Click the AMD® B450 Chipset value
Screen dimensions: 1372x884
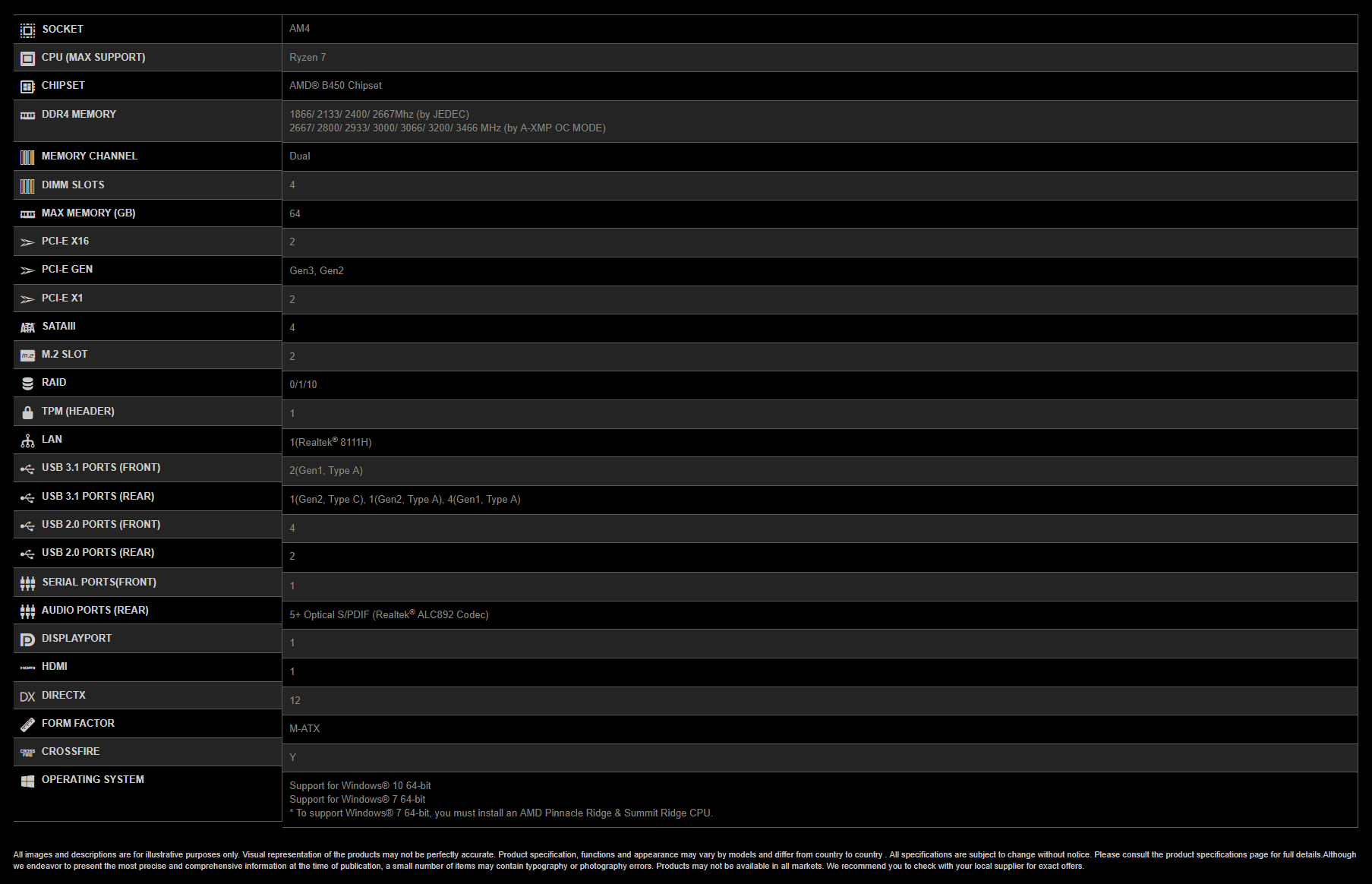[x=336, y=86]
